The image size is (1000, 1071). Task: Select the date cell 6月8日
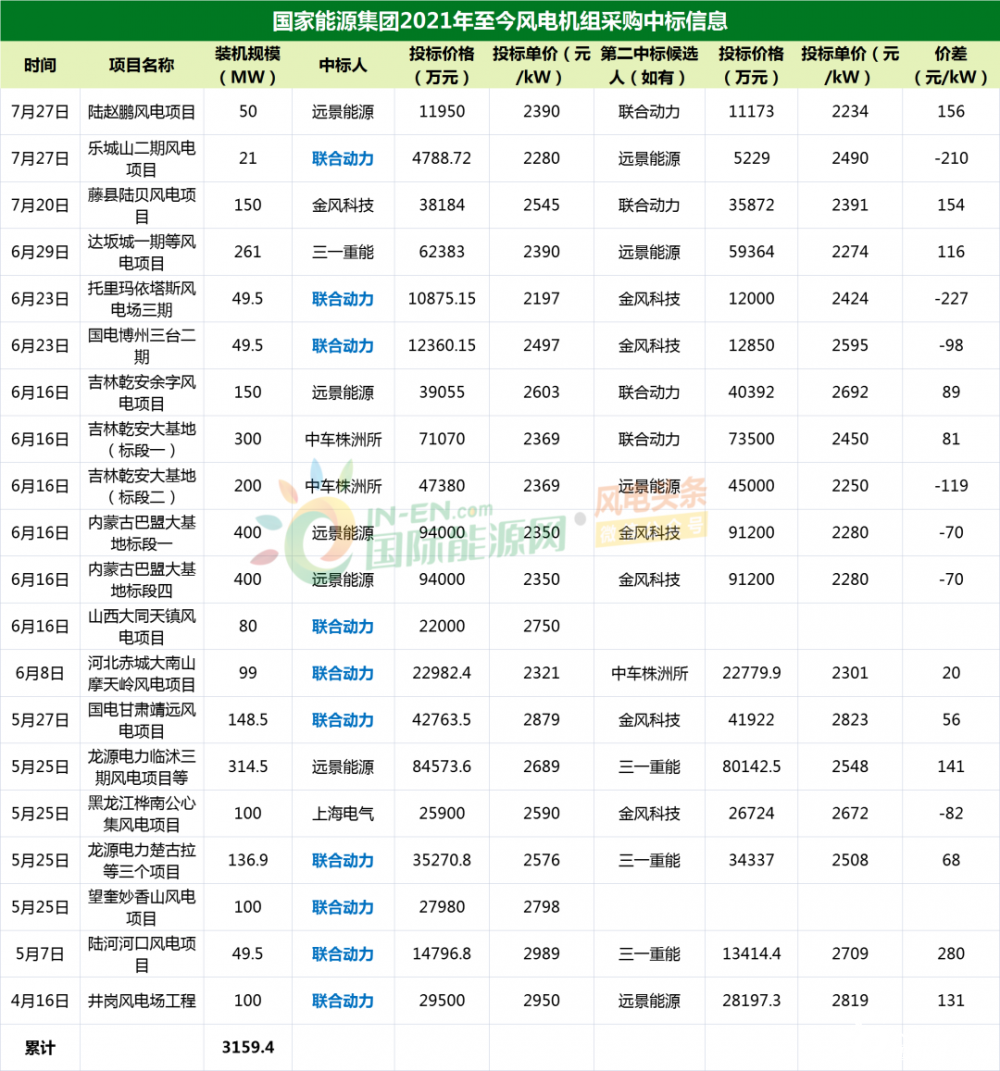pyautogui.click(x=40, y=673)
